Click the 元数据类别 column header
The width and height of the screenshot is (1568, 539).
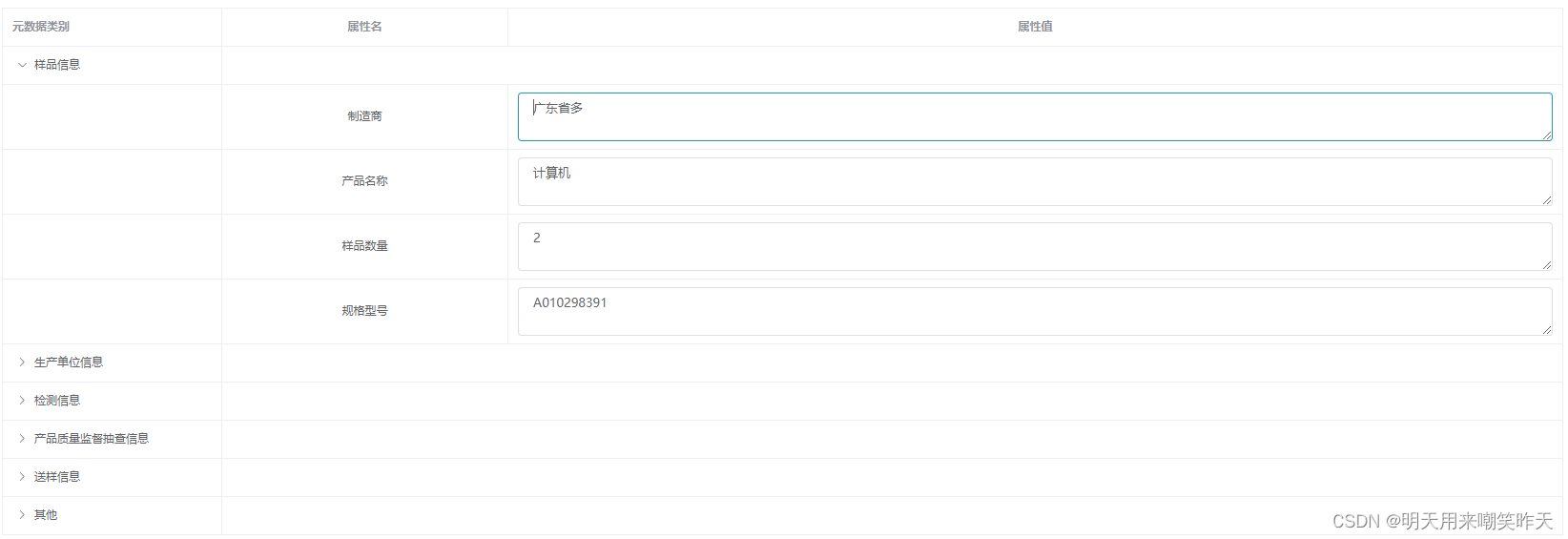(112, 27)
